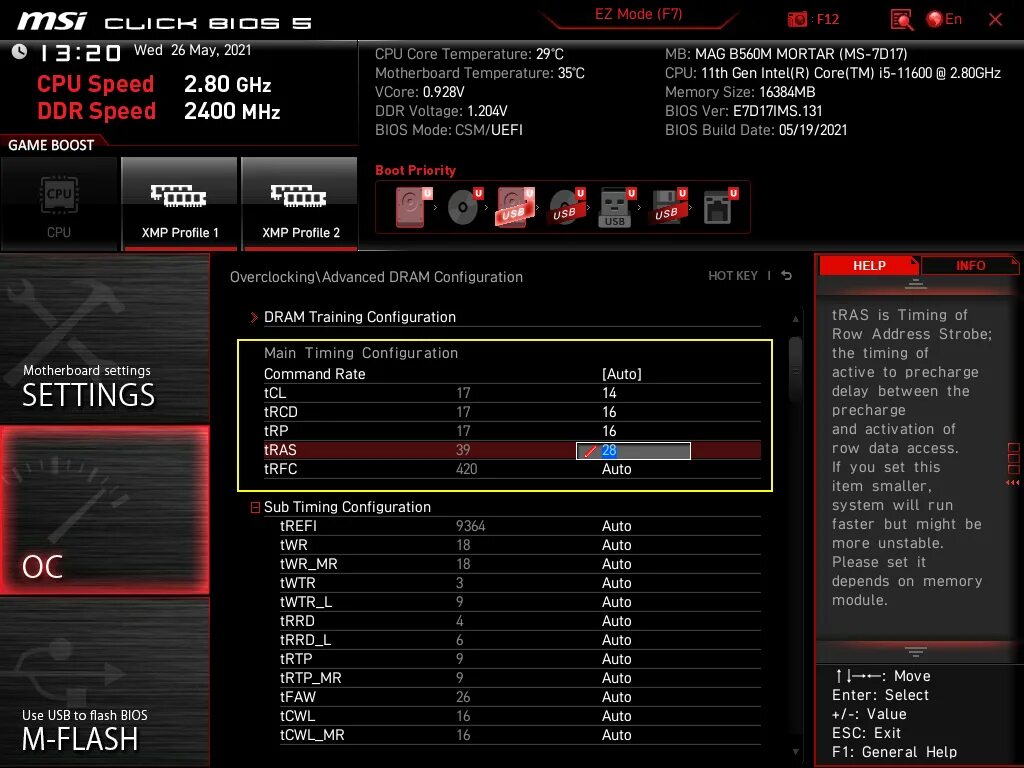Image resolution: width=1024 pixels, height=768 pixels.
Task: Open M-FLASH BIOS flashing section
Action: 104,682
